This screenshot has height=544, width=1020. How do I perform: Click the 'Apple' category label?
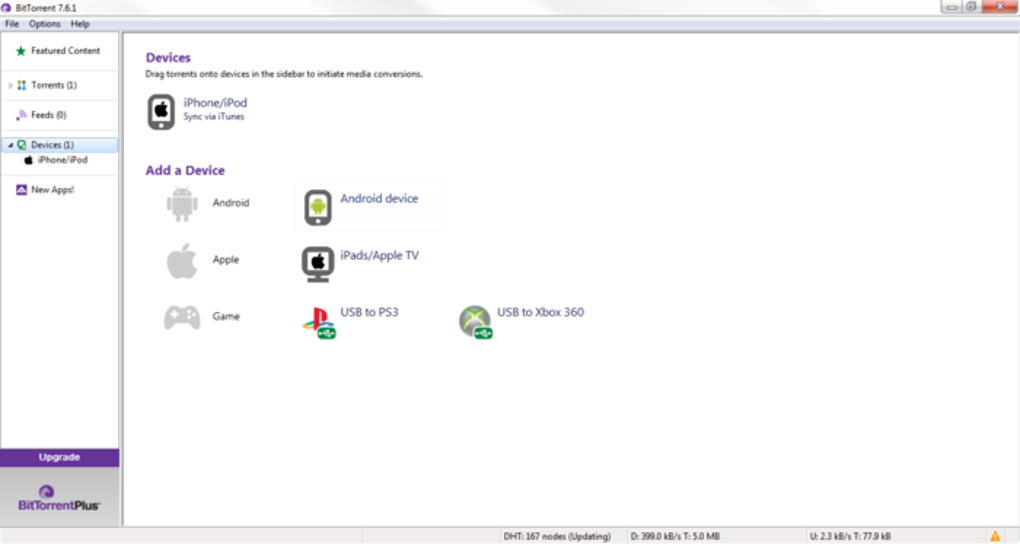point(226,260)
